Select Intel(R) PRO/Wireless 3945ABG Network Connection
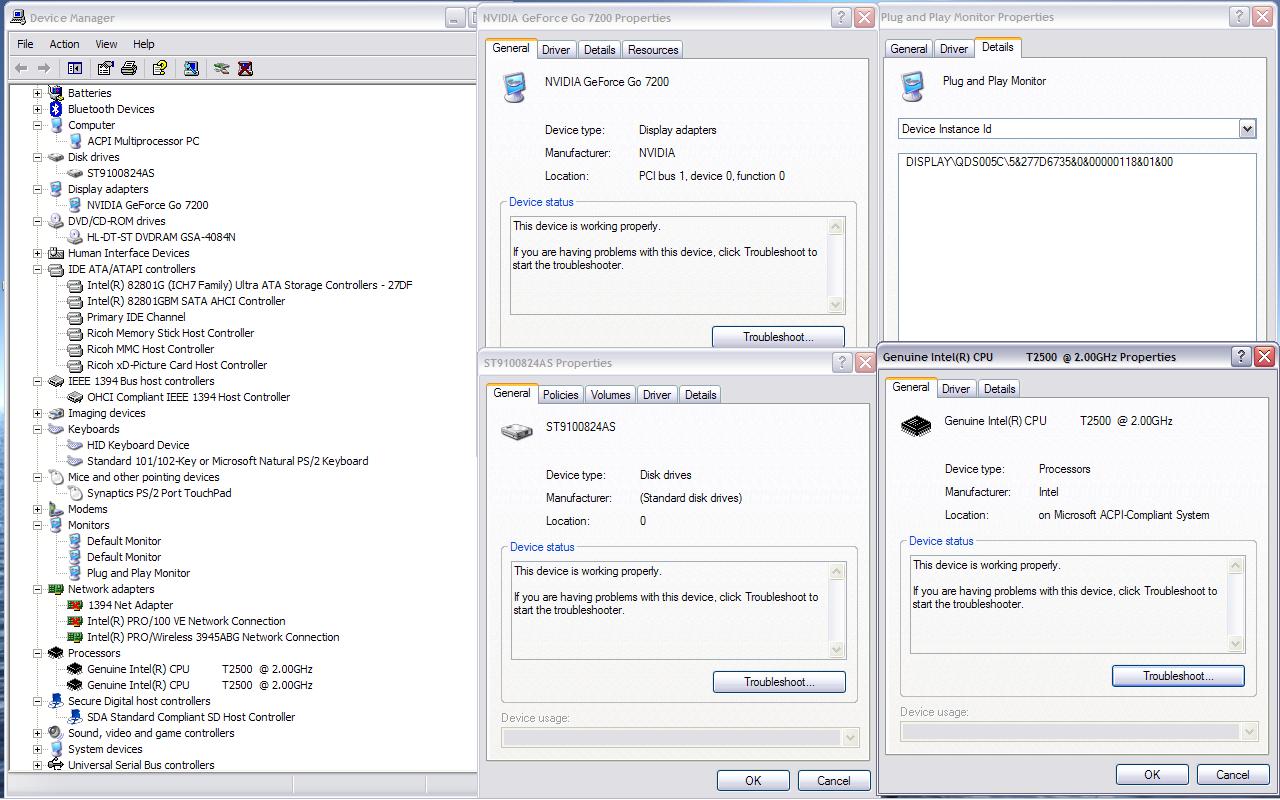Viewport: 1280px width, 800px height. 213,637
